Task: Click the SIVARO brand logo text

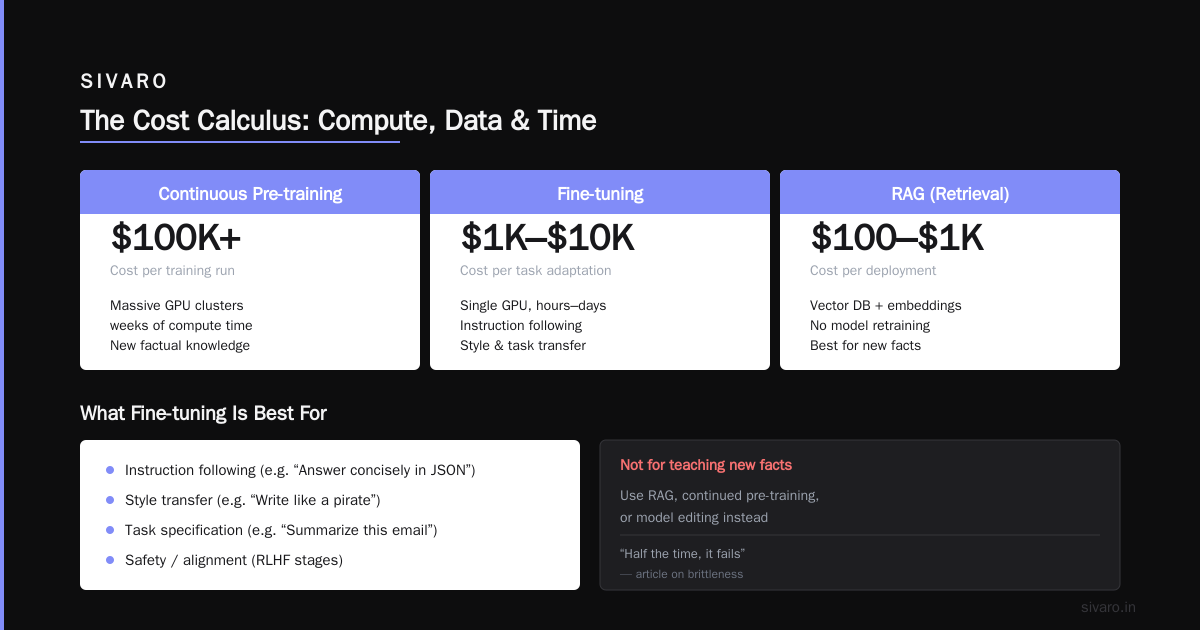Action: click(124, 81)
